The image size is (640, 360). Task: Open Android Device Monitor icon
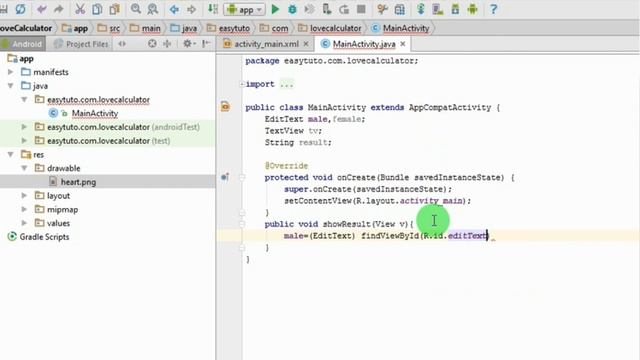[472, 9]
